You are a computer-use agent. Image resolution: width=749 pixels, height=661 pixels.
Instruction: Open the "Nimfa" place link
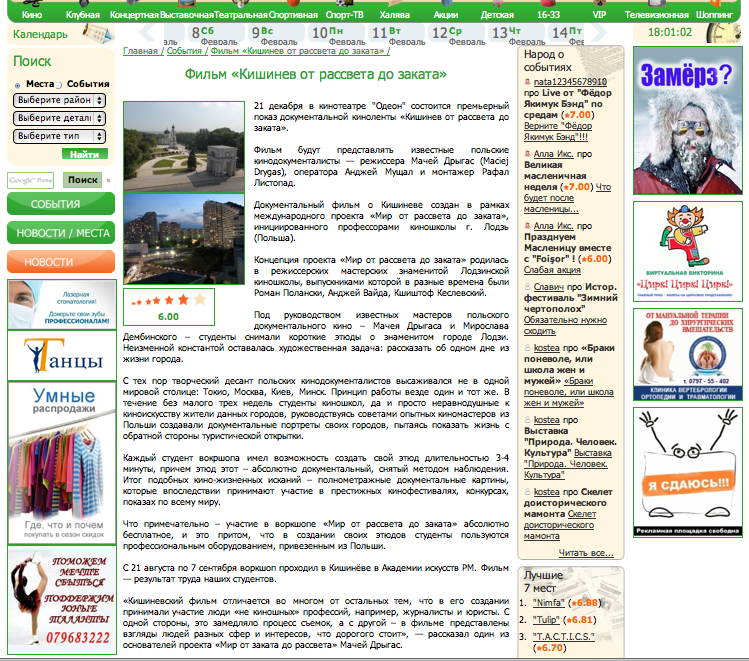[548, 603]
